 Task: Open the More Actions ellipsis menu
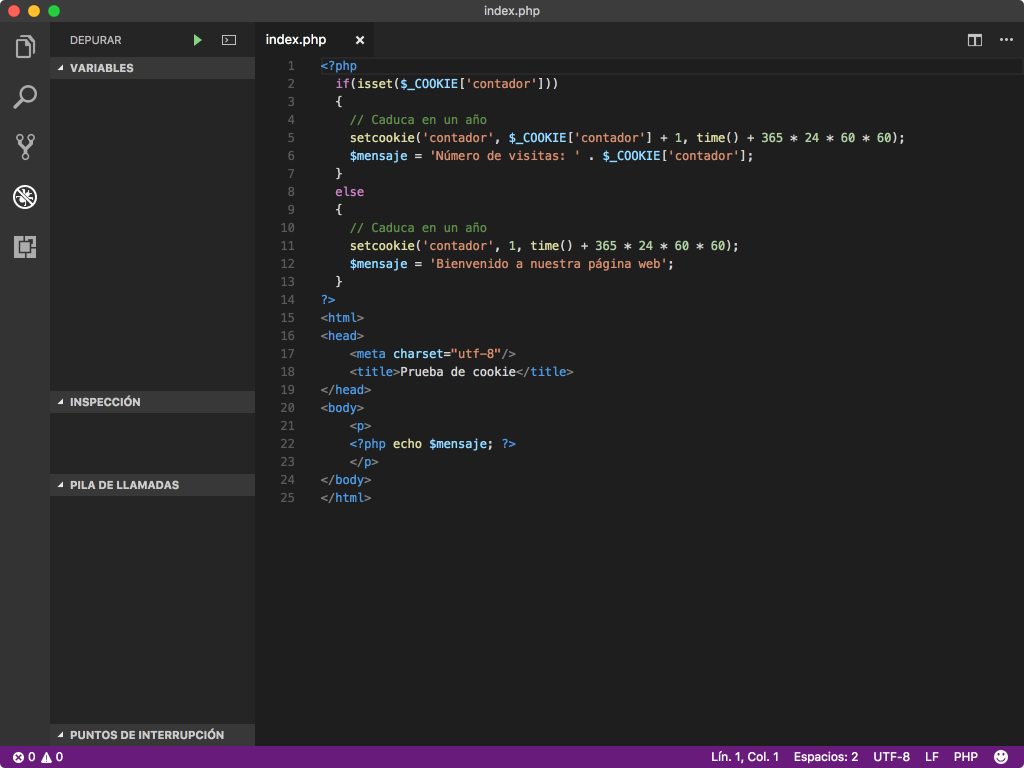coord(1005,40)
